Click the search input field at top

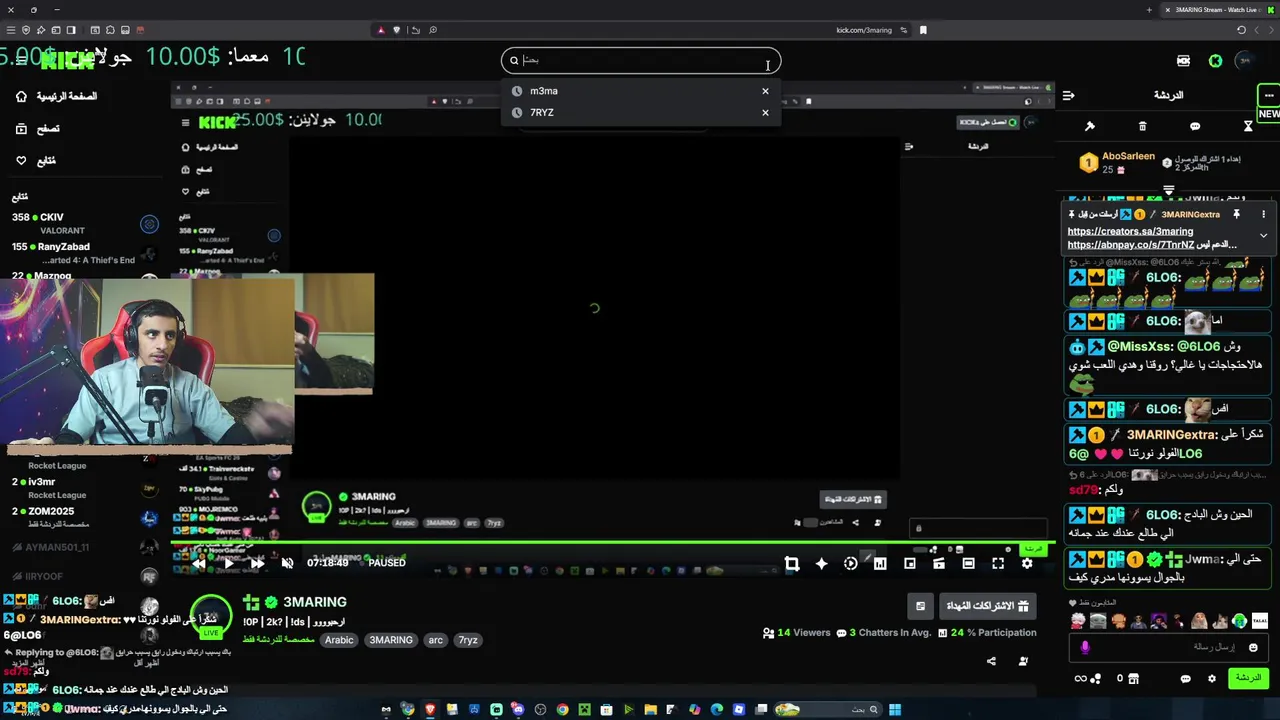[x=640, y=60]
